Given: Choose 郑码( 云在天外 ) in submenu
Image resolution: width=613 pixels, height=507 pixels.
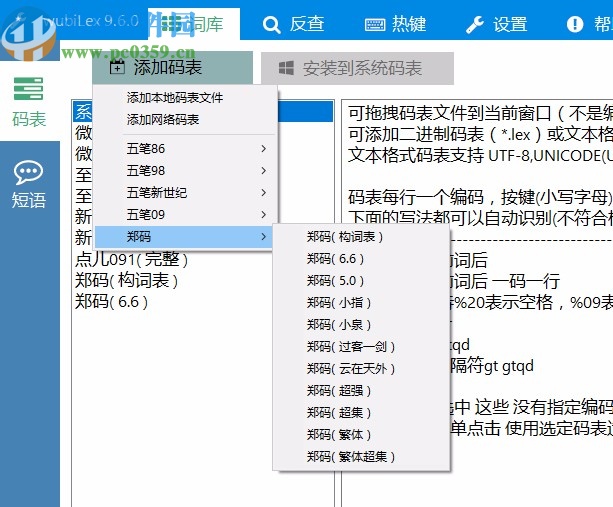Looking at the screenshot, I should tap(361, 368).
